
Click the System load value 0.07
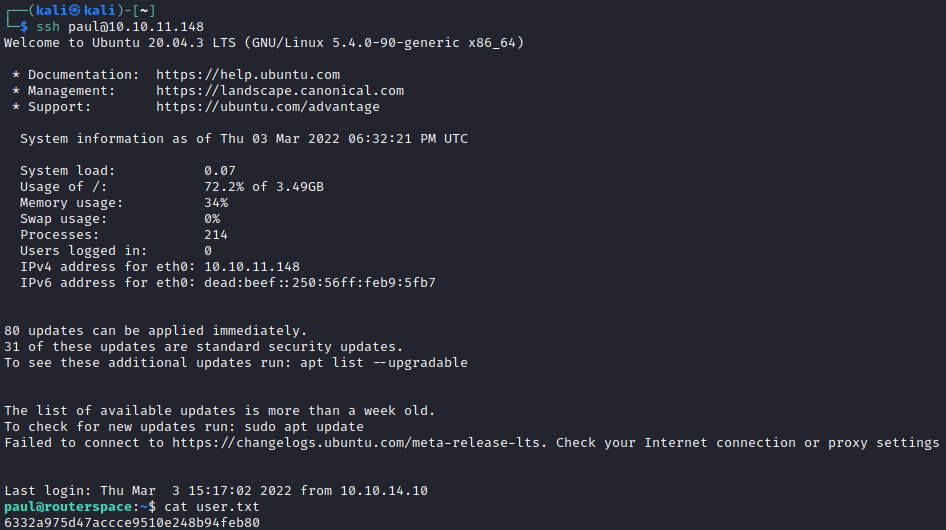(x=220, y=171)
